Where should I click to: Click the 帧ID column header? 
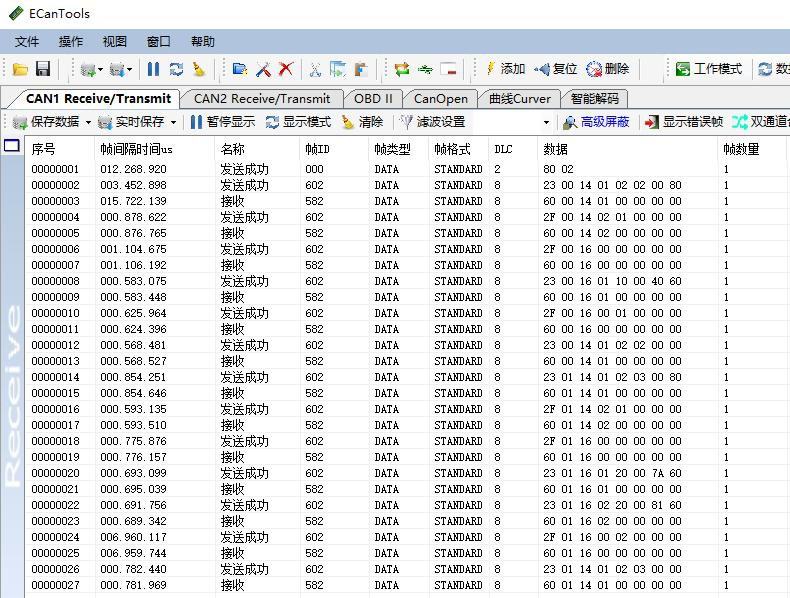click(x=317, y=148)
